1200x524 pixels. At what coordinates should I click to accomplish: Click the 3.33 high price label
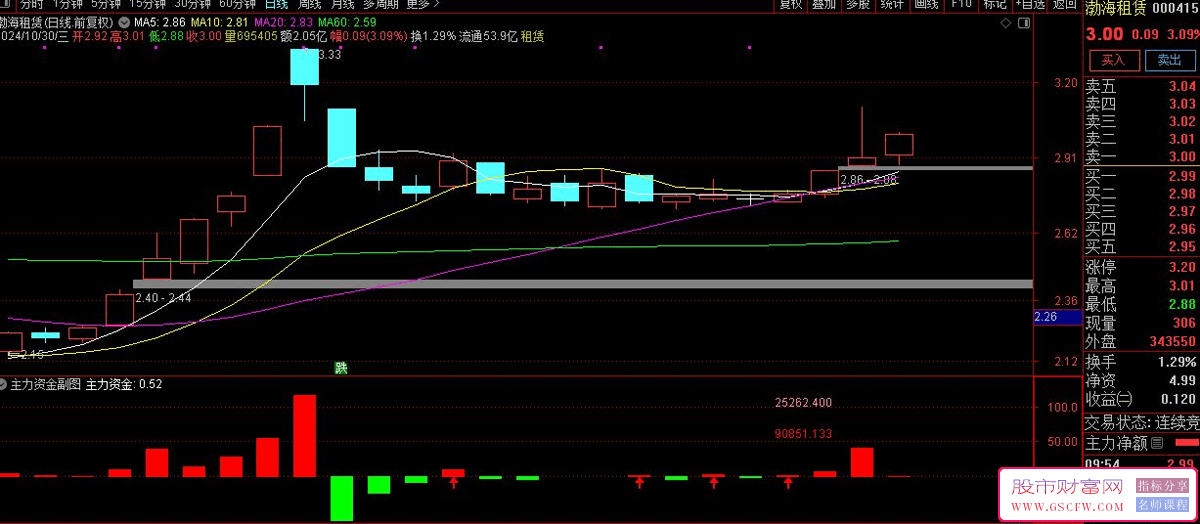click(x=329, y=55)
